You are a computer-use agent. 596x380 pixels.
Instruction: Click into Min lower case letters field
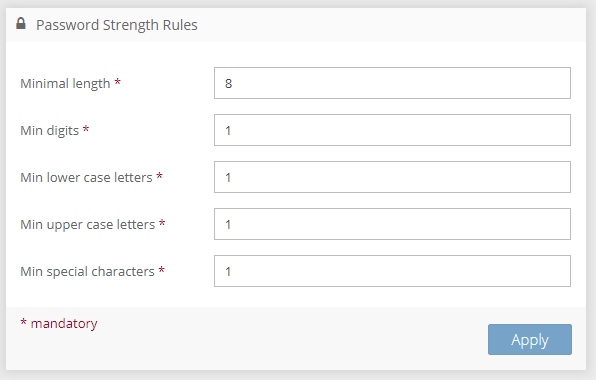[x=392, y=177]
